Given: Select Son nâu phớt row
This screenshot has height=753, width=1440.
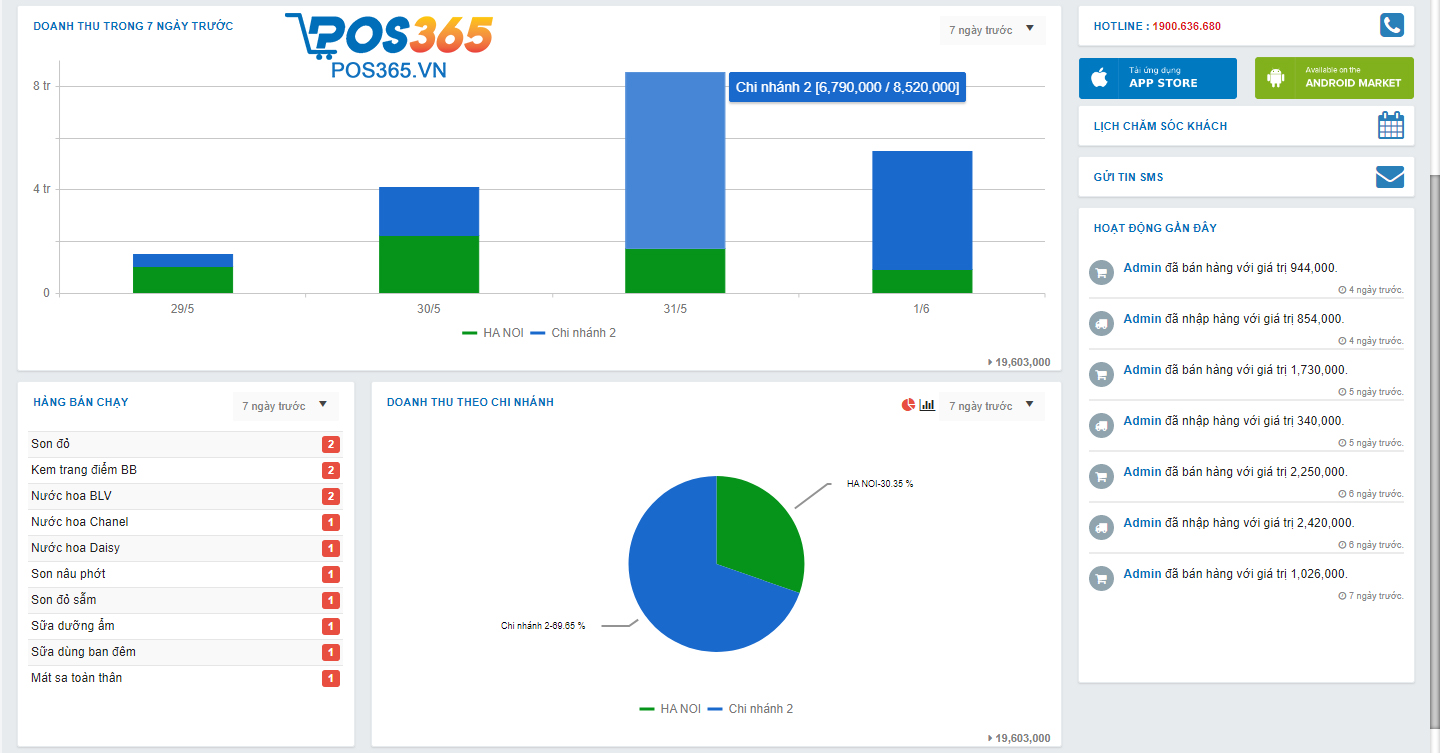Looking at the screenshot, I should (185, 574).
